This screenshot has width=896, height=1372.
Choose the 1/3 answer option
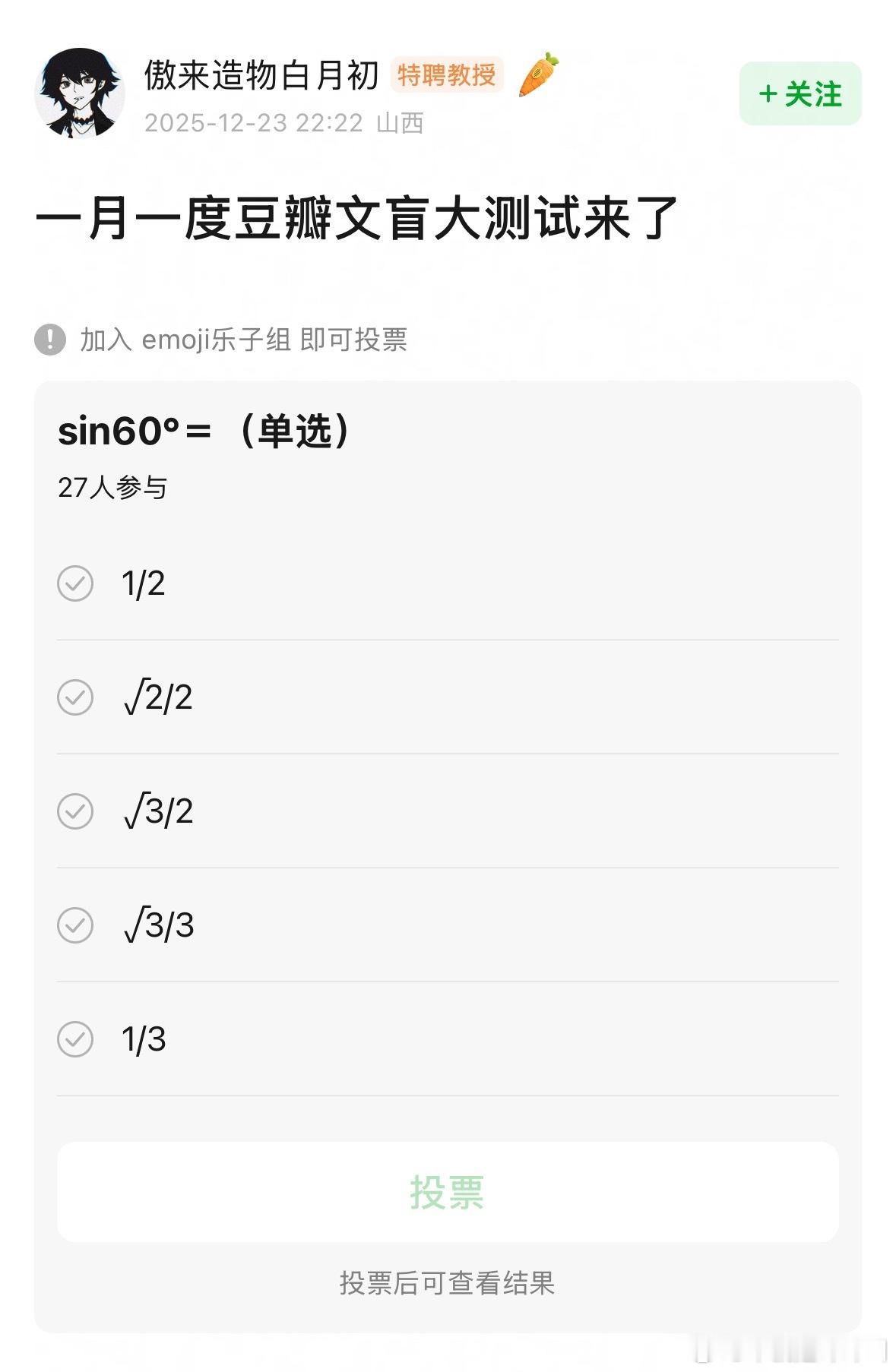(448, 1039)
